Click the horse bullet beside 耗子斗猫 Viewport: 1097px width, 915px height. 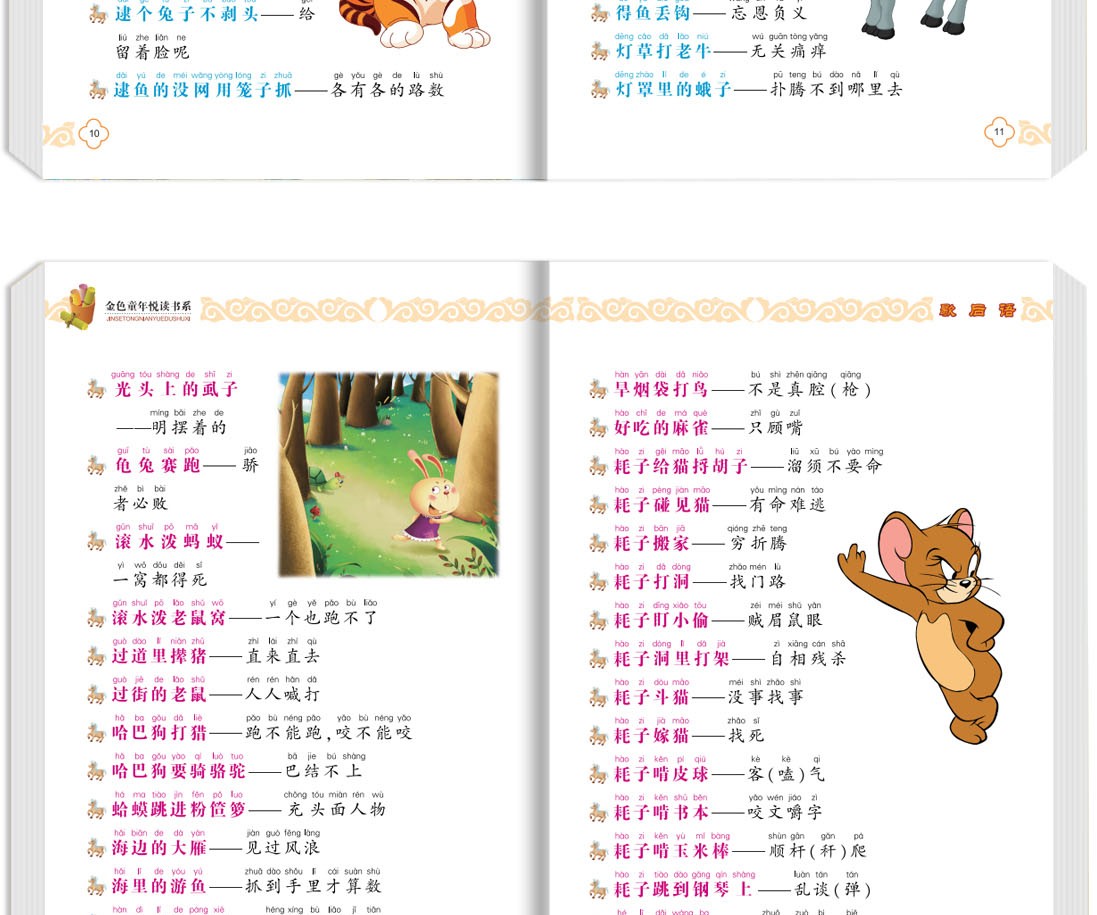[598, 697]
